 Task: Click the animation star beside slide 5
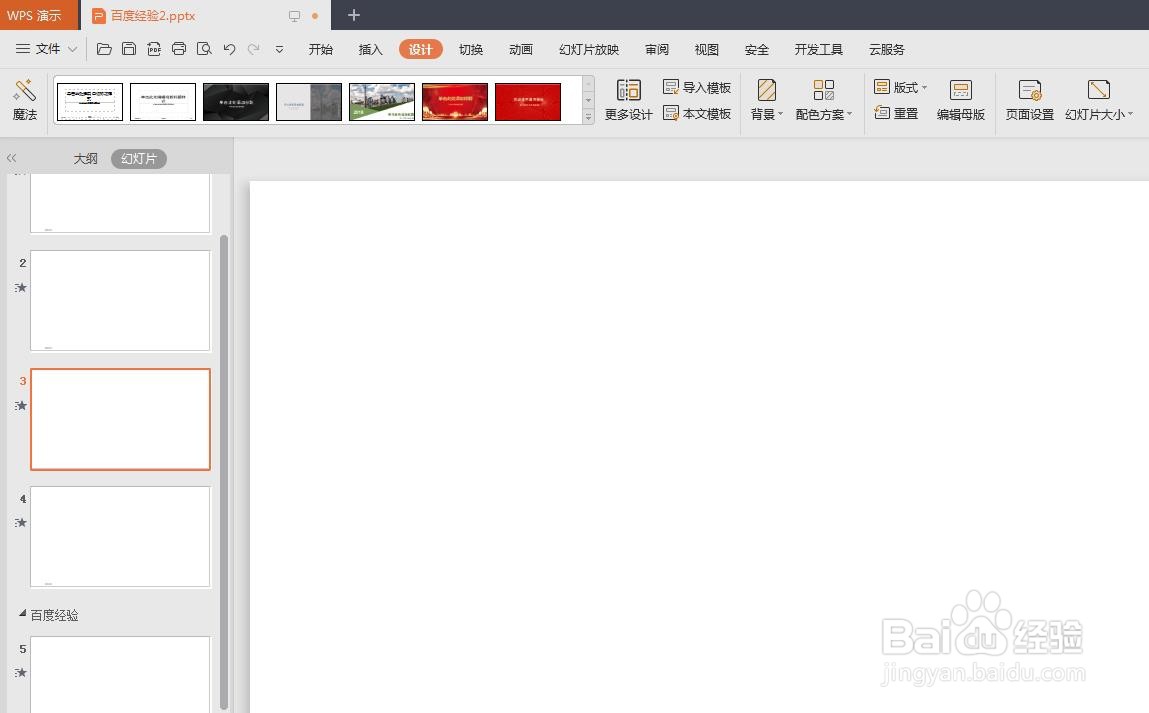(21, 672)
